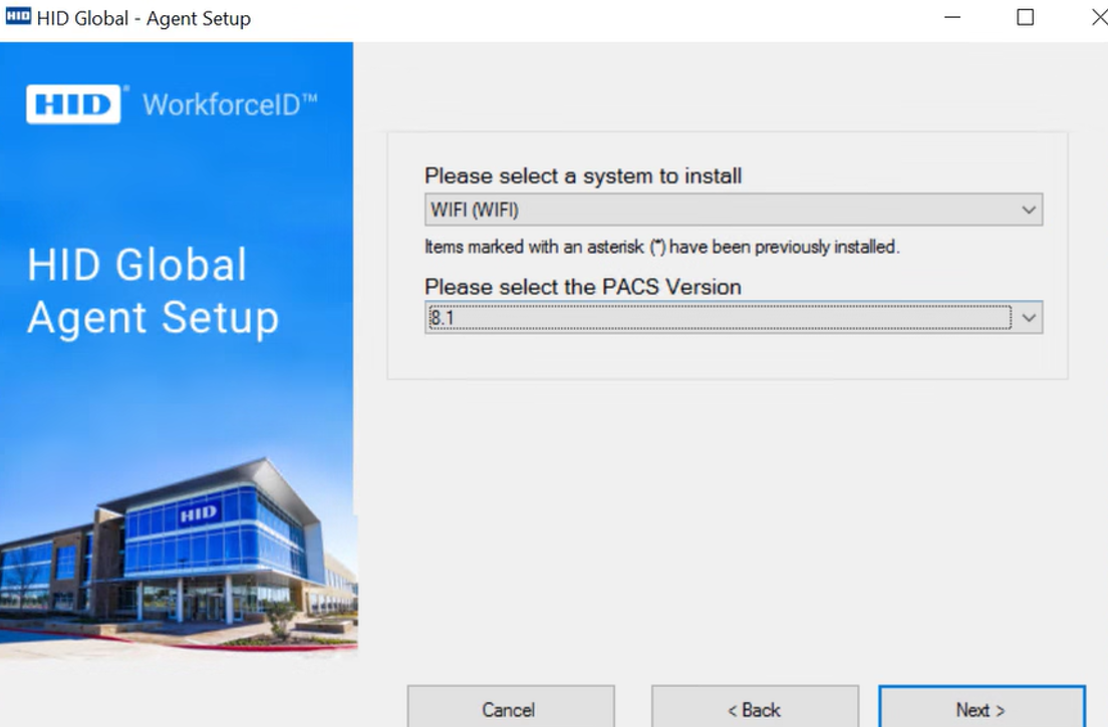Image resolution: width=1108 pixels, height=727 pixels.
Task: Click the 'Please select a system to install' label
Action: tap(583, 176)
